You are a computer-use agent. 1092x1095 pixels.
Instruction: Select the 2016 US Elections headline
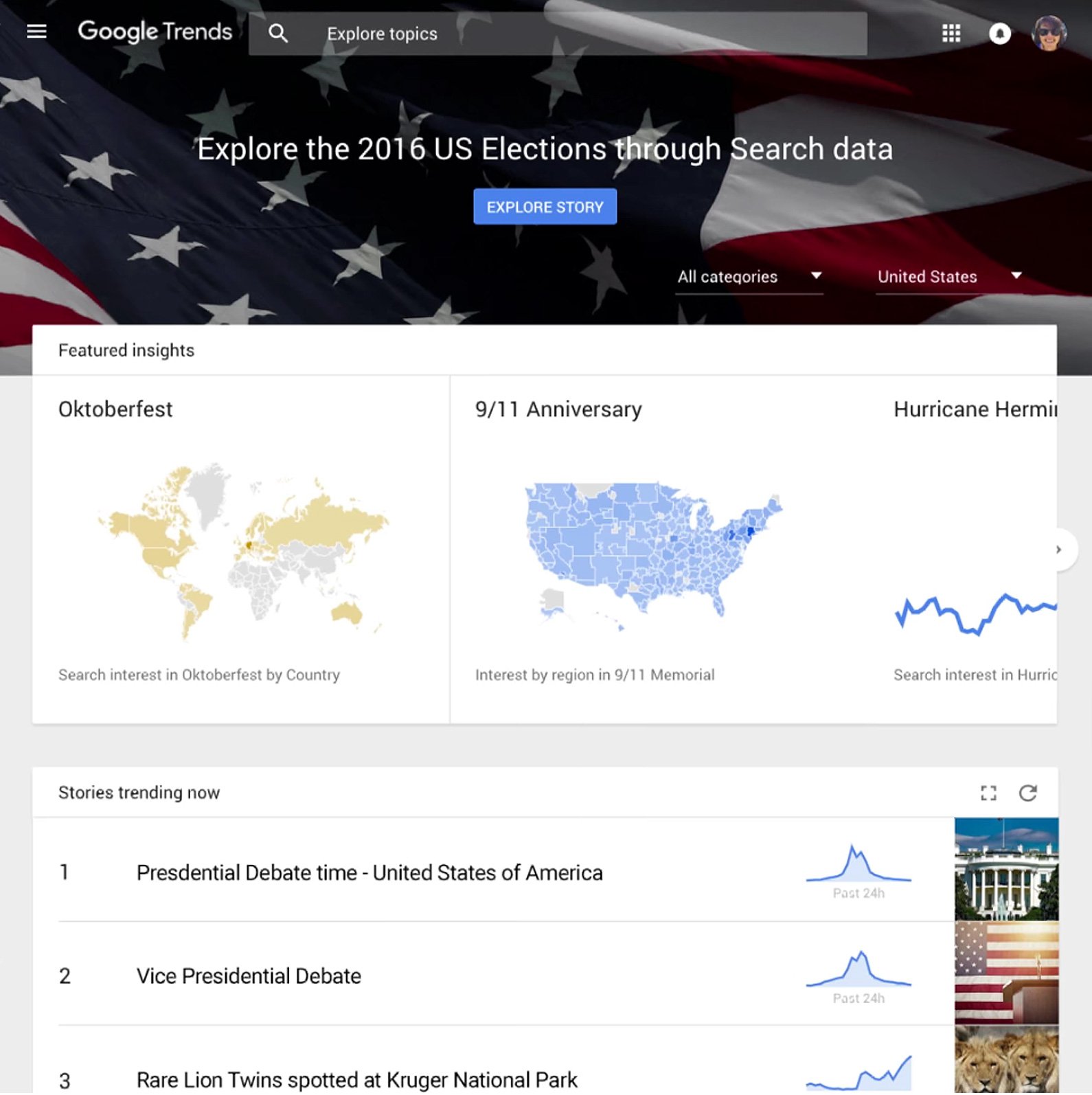click(x=545, y=149)
